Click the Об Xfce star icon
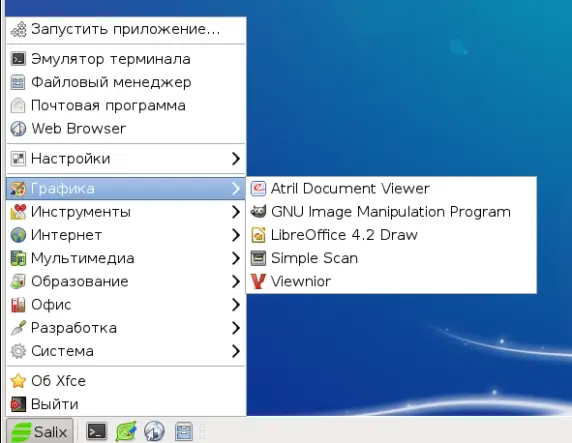 pos(18,381)
